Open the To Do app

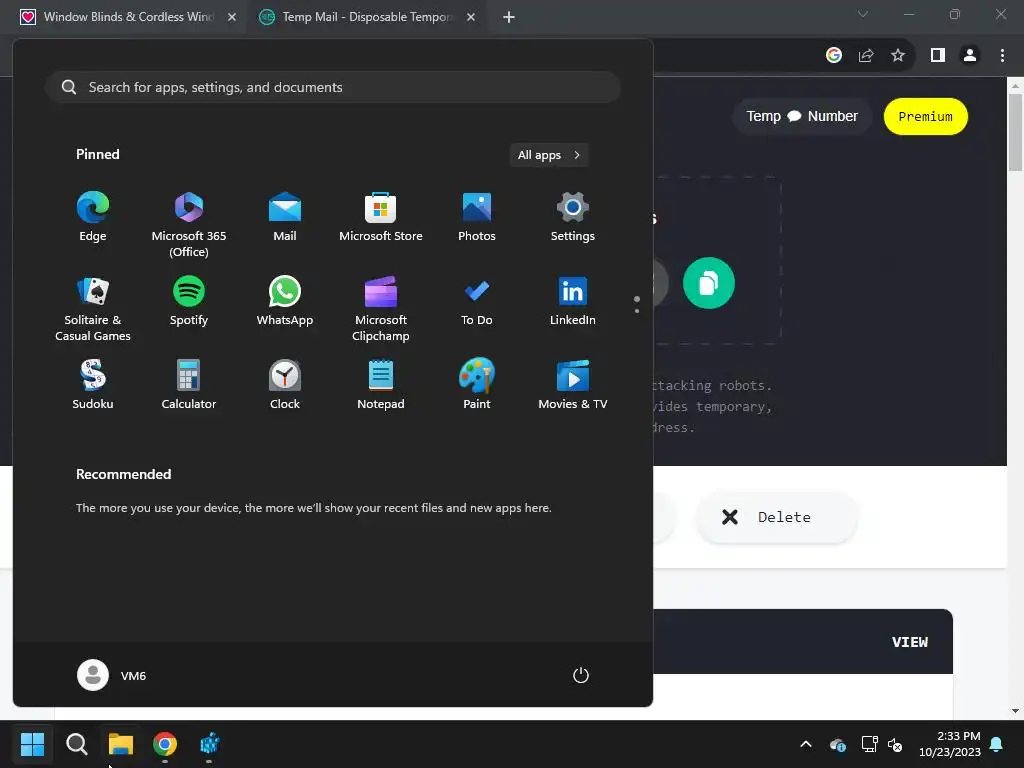(477, 302)
